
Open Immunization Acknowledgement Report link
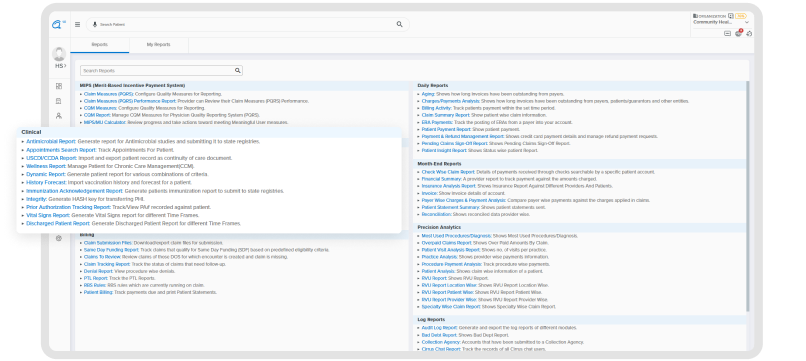pos(75,191)
